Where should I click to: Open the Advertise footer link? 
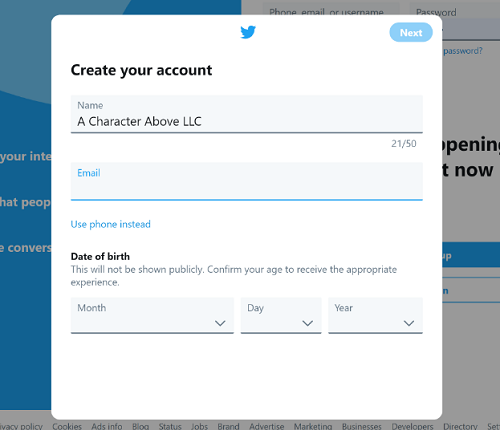(x=267, y=426)
